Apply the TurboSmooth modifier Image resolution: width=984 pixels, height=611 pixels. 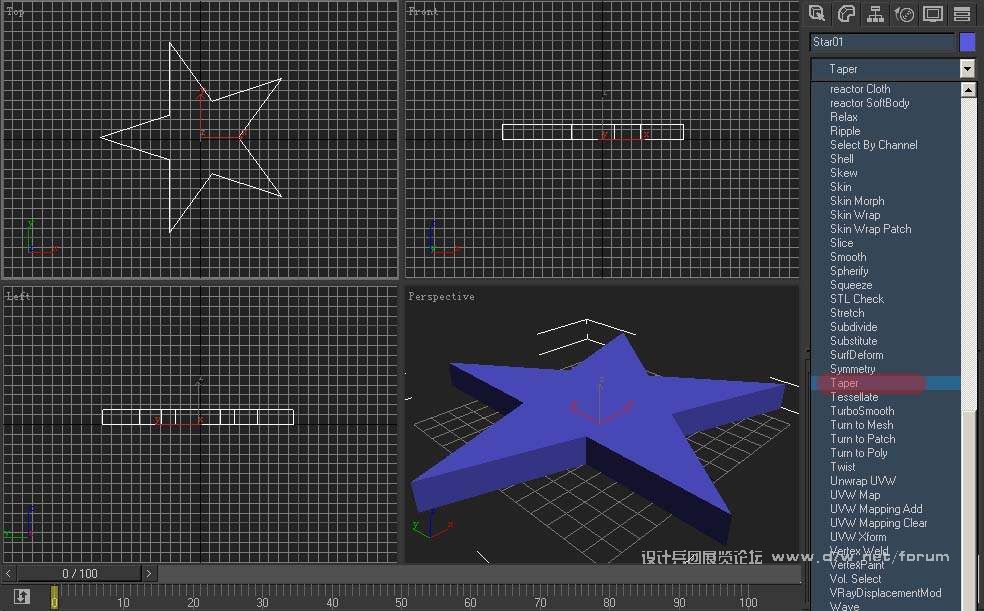tap(862, 411)
